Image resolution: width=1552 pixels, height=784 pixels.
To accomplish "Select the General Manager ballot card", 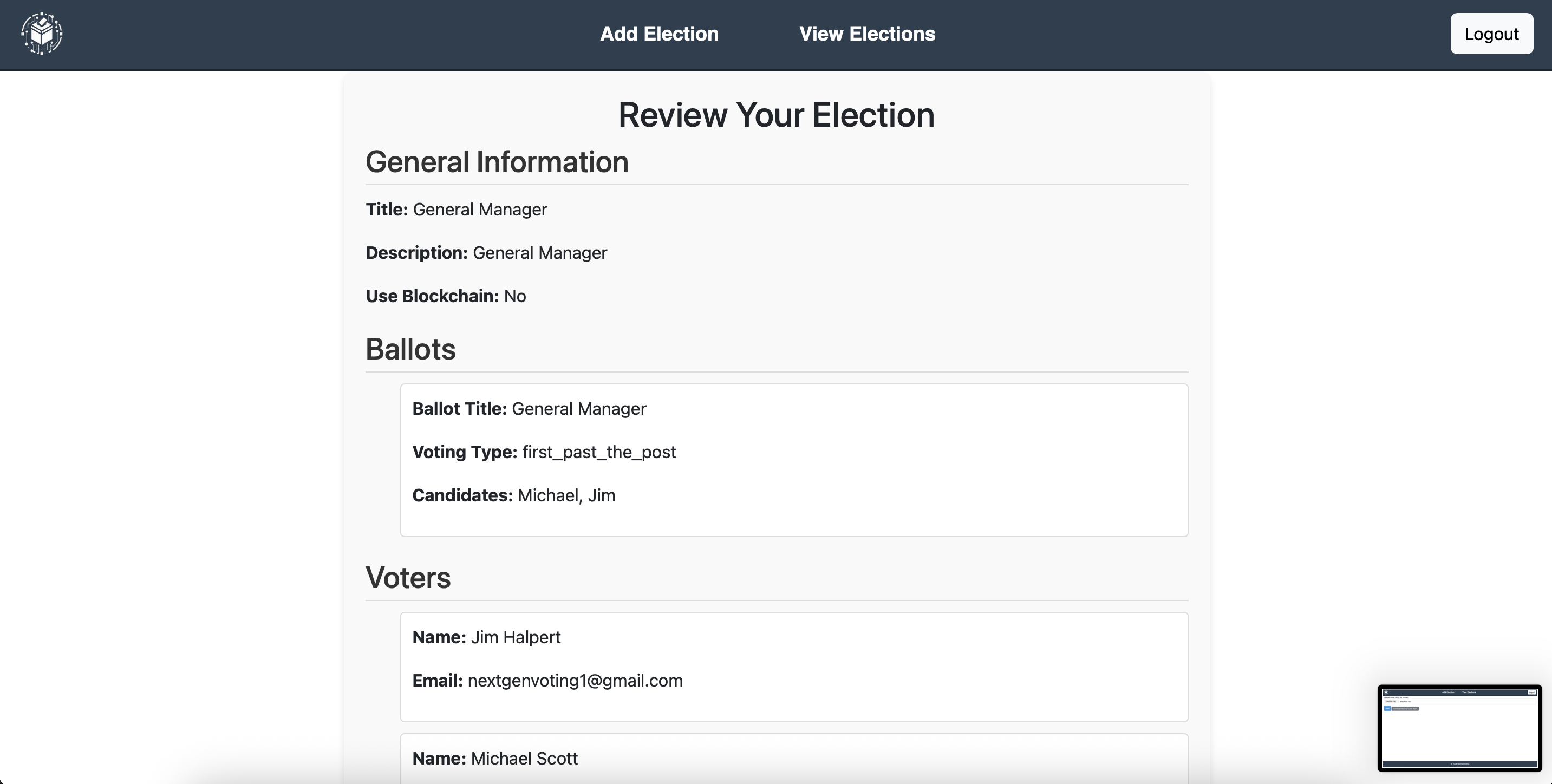I will pyautogui.click(x=793, y=460).
